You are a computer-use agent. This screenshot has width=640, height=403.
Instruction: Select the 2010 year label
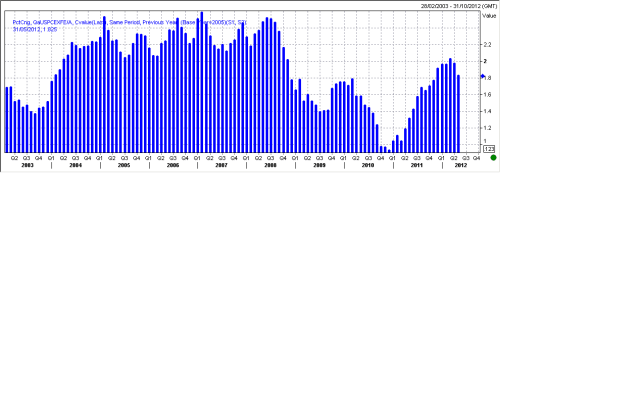(x=367, y=165)
